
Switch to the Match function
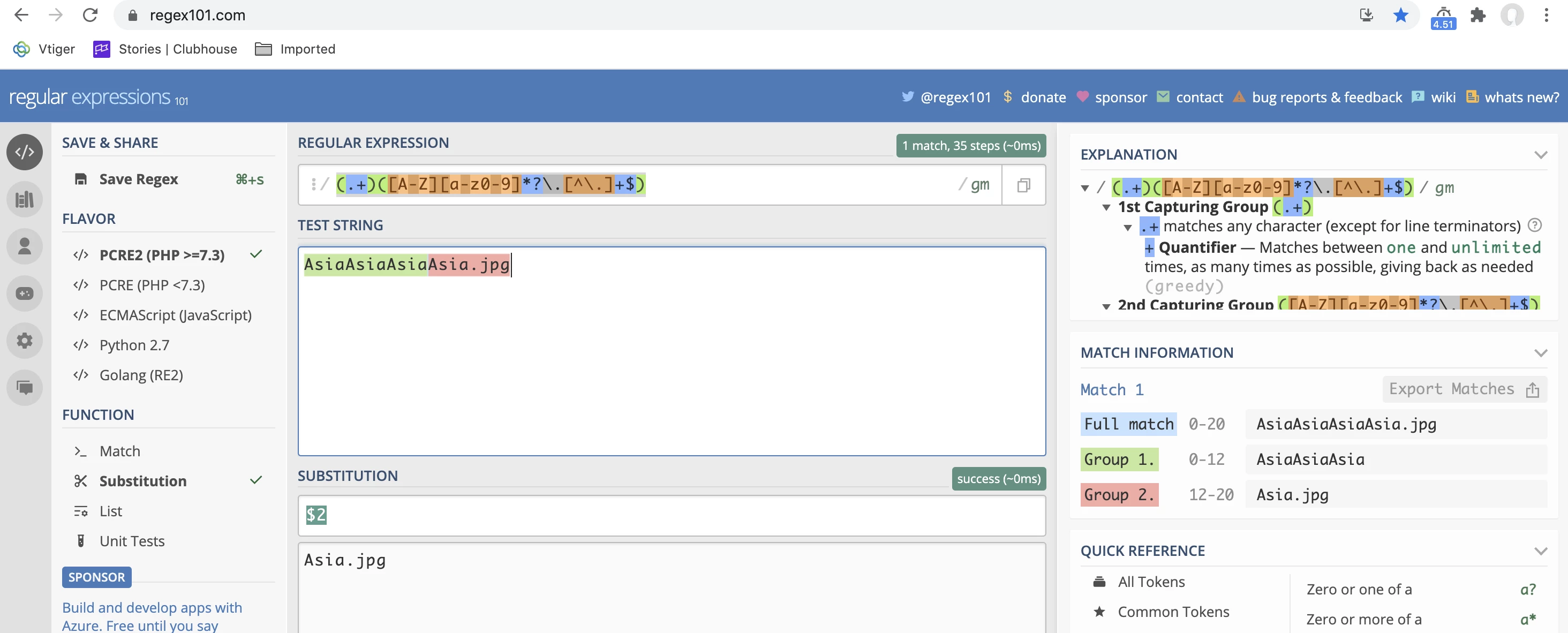point(119,451)
